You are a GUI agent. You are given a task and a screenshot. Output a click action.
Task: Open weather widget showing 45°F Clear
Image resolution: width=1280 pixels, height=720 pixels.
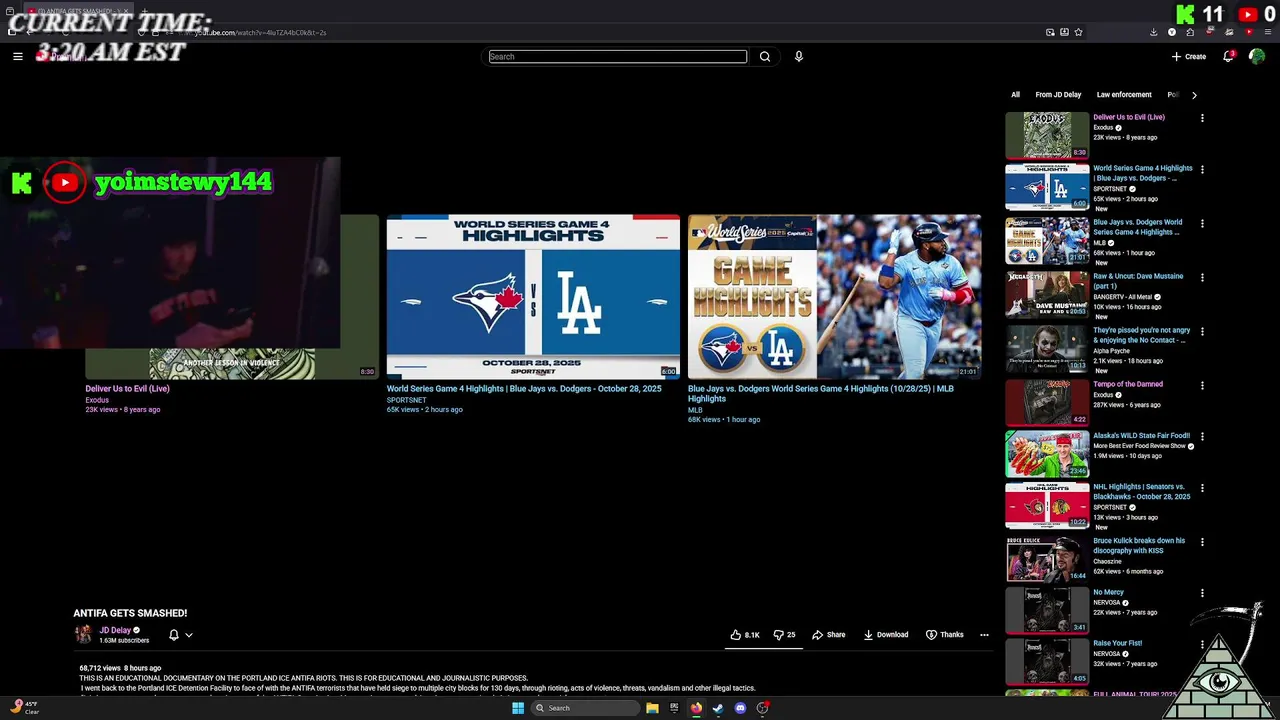[x=24, y=708]
